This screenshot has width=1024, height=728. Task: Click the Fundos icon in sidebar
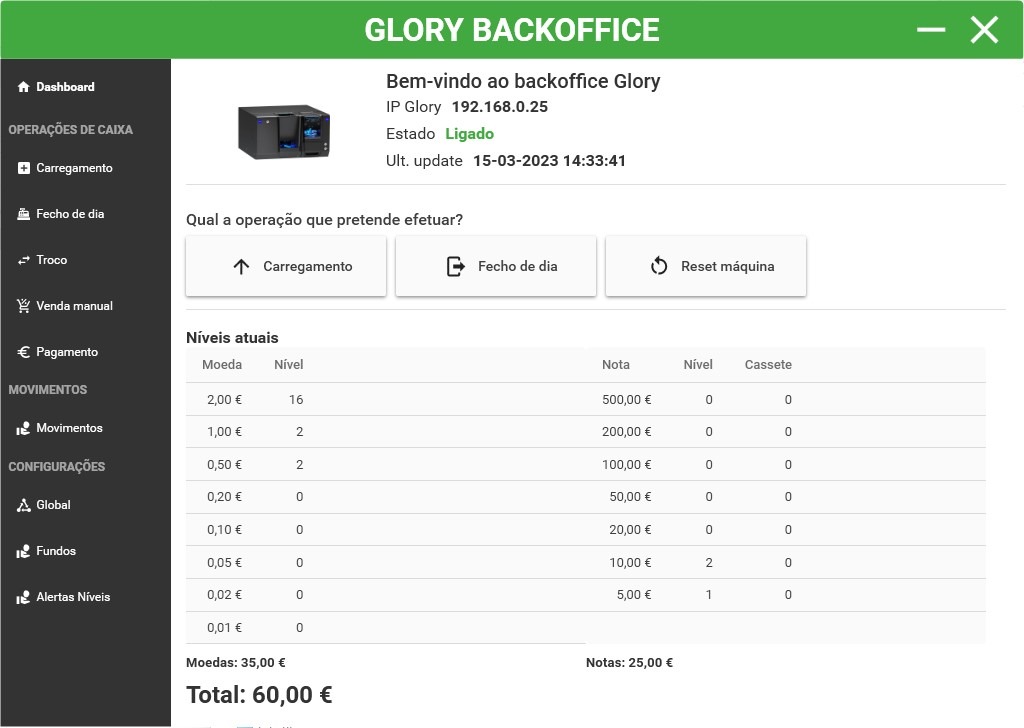[x=24, y=551]
